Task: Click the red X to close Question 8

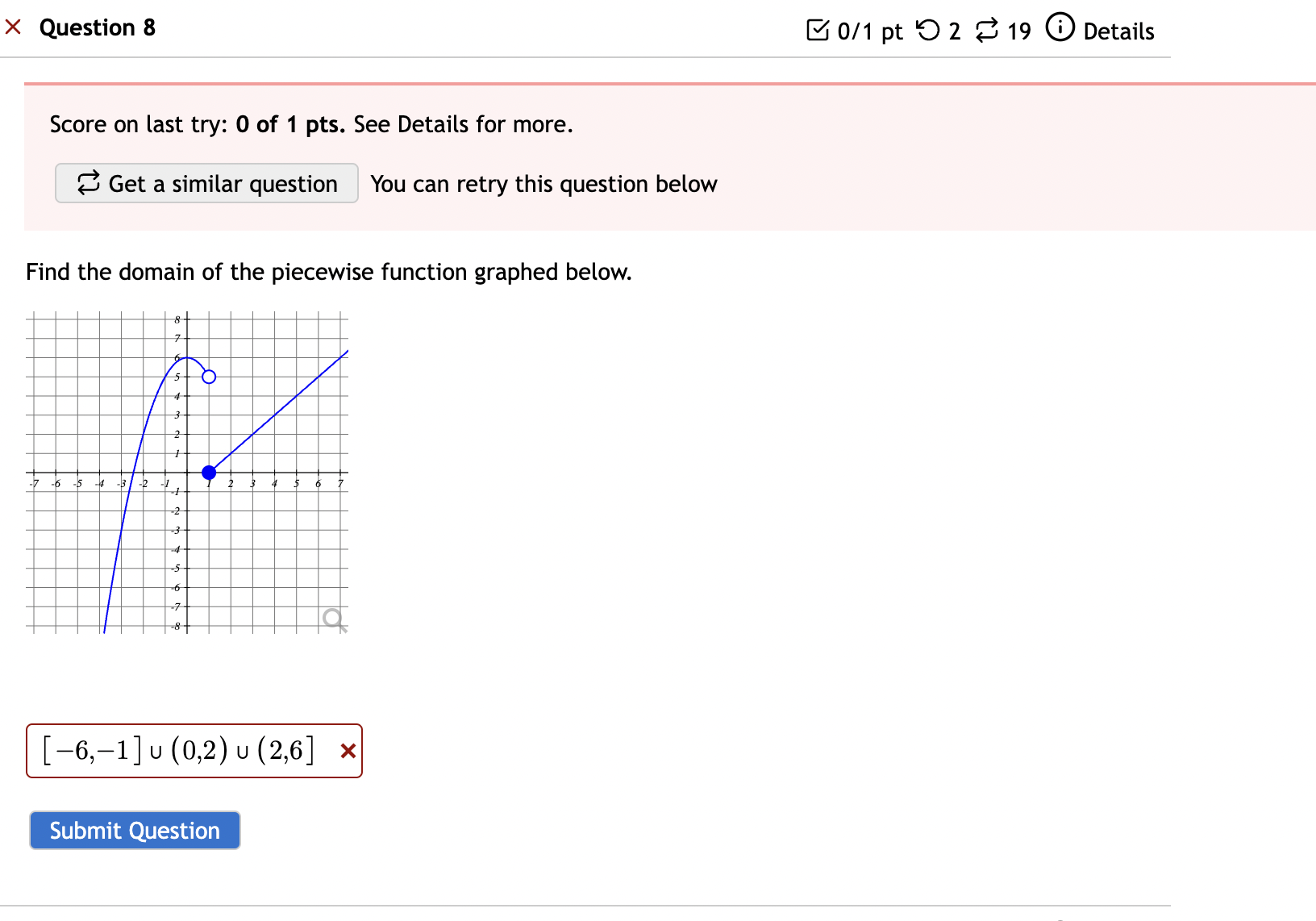Action: coord(12,27)
